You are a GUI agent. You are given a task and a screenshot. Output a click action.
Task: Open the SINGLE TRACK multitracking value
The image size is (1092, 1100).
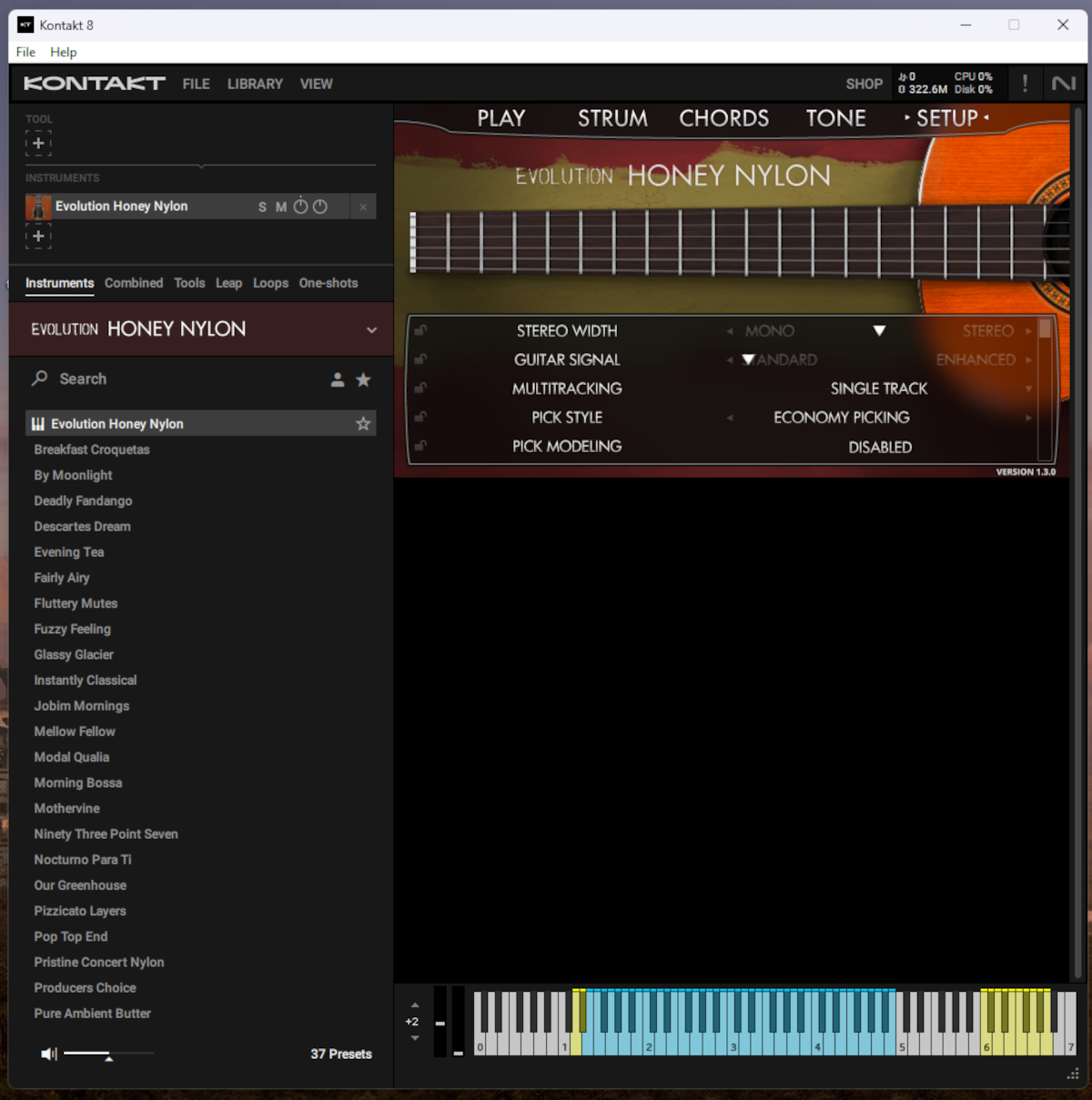point(879,389)
